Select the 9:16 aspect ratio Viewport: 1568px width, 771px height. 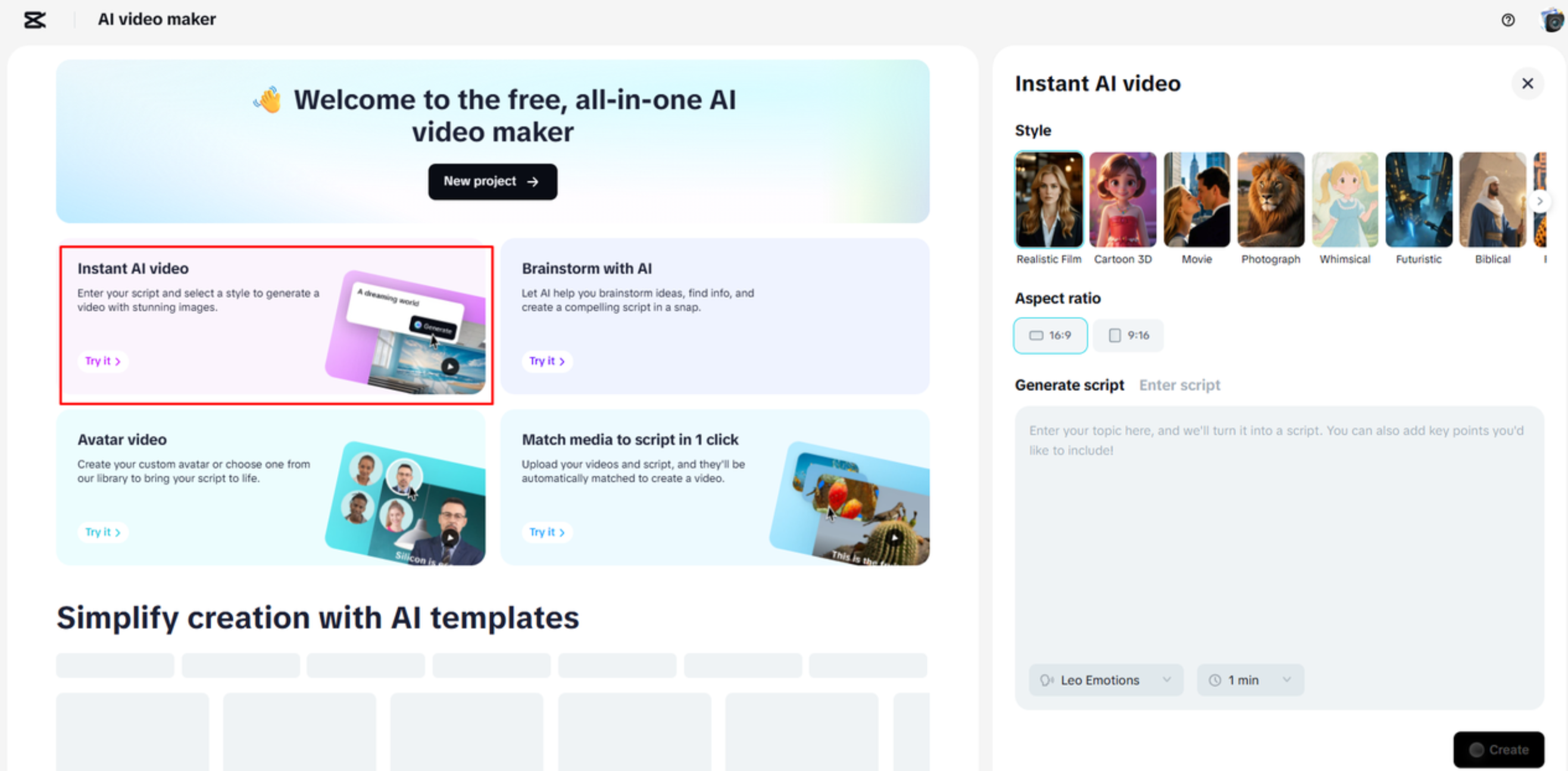(1129, 336)
